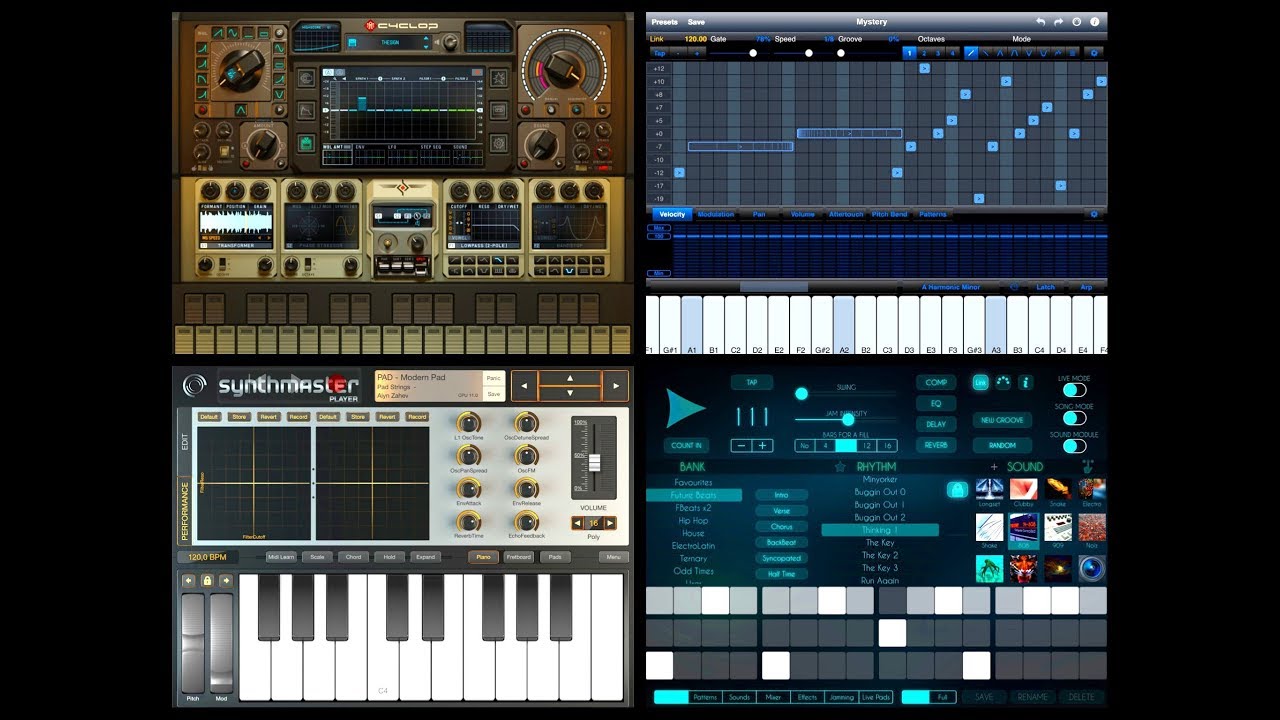Toggle SONG MODE switch
This screenshot has height=720, width=1280.
(x=1074, y=419)
